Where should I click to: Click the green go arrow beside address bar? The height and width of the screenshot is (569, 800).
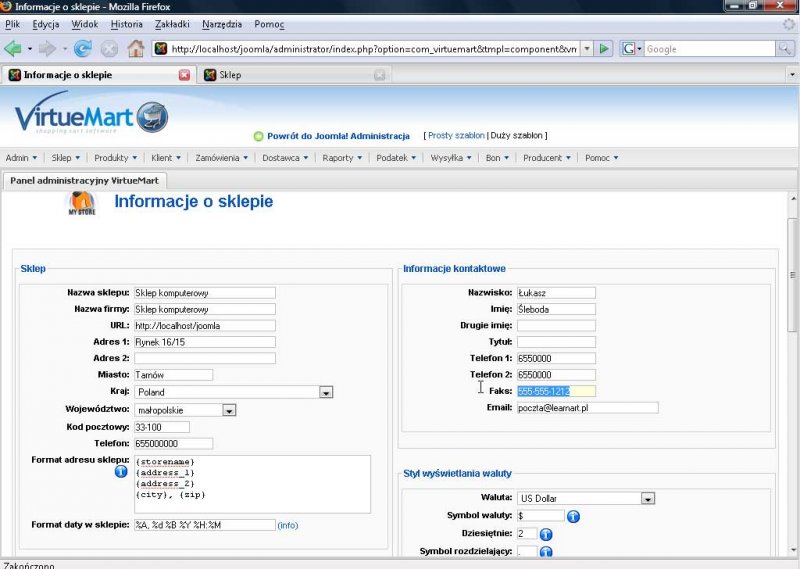point(605,48)
